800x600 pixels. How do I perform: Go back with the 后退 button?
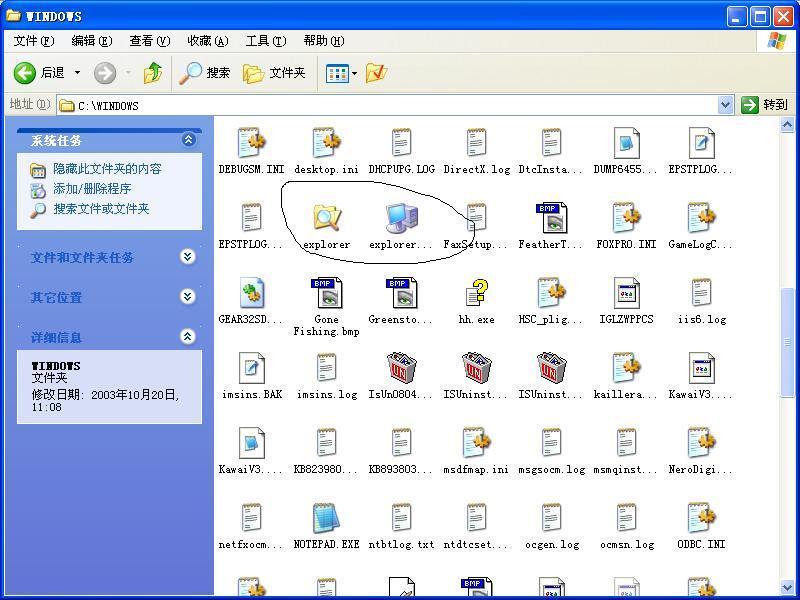pos(40,73)
